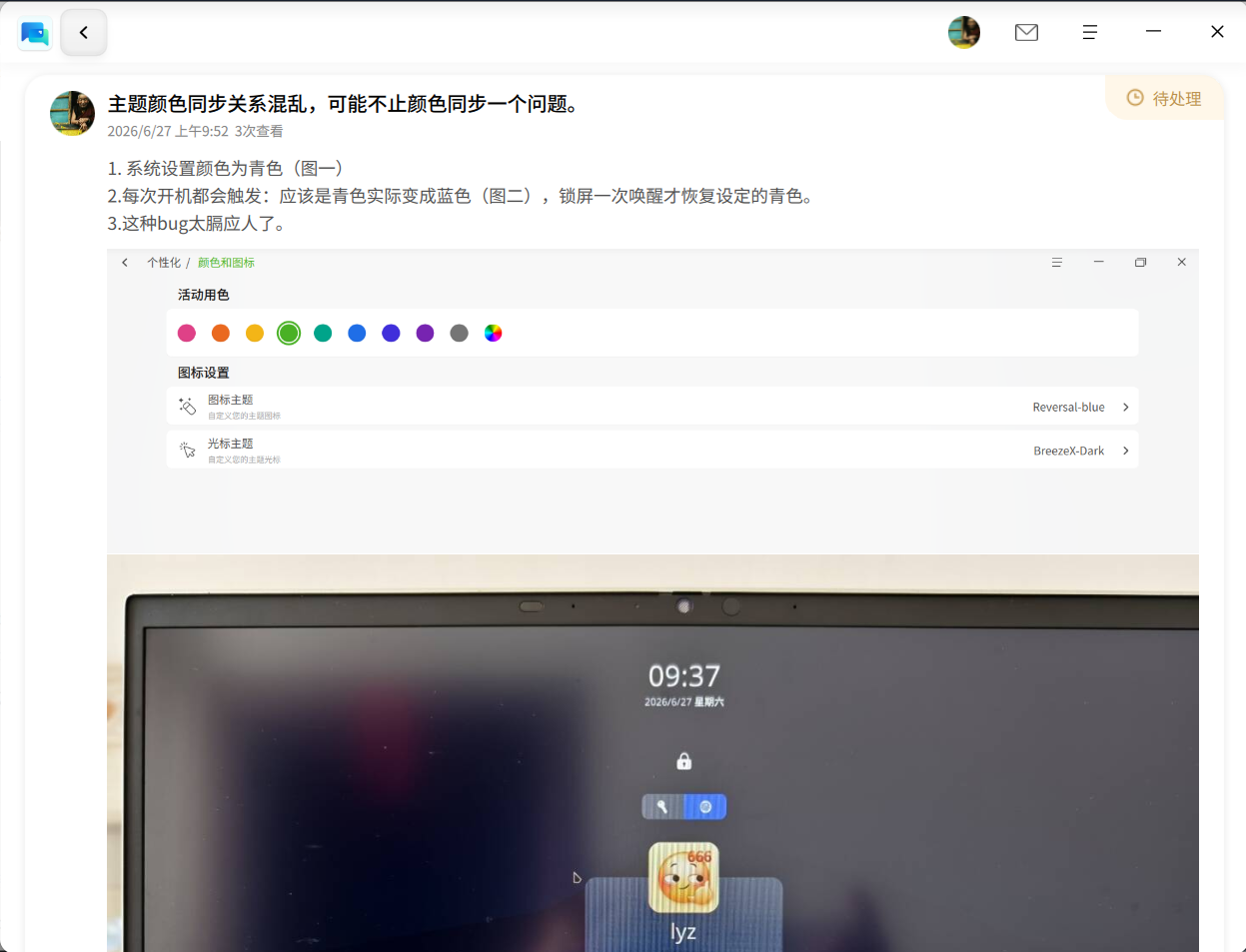Click the forum app logo icon
Viewport: 1246px width, 952px height.
coord(35,33)
